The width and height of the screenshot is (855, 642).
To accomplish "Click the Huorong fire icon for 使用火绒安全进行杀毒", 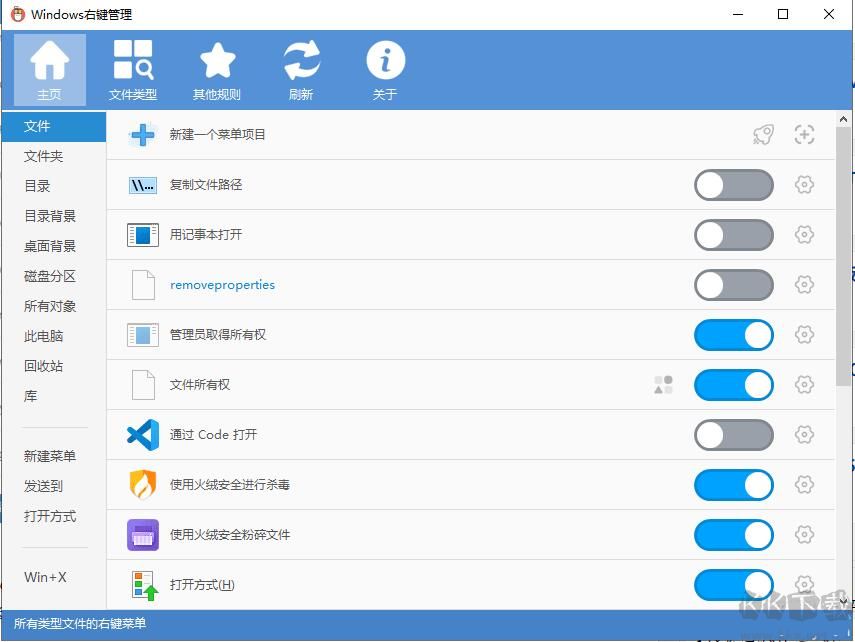I will point(142,485).
